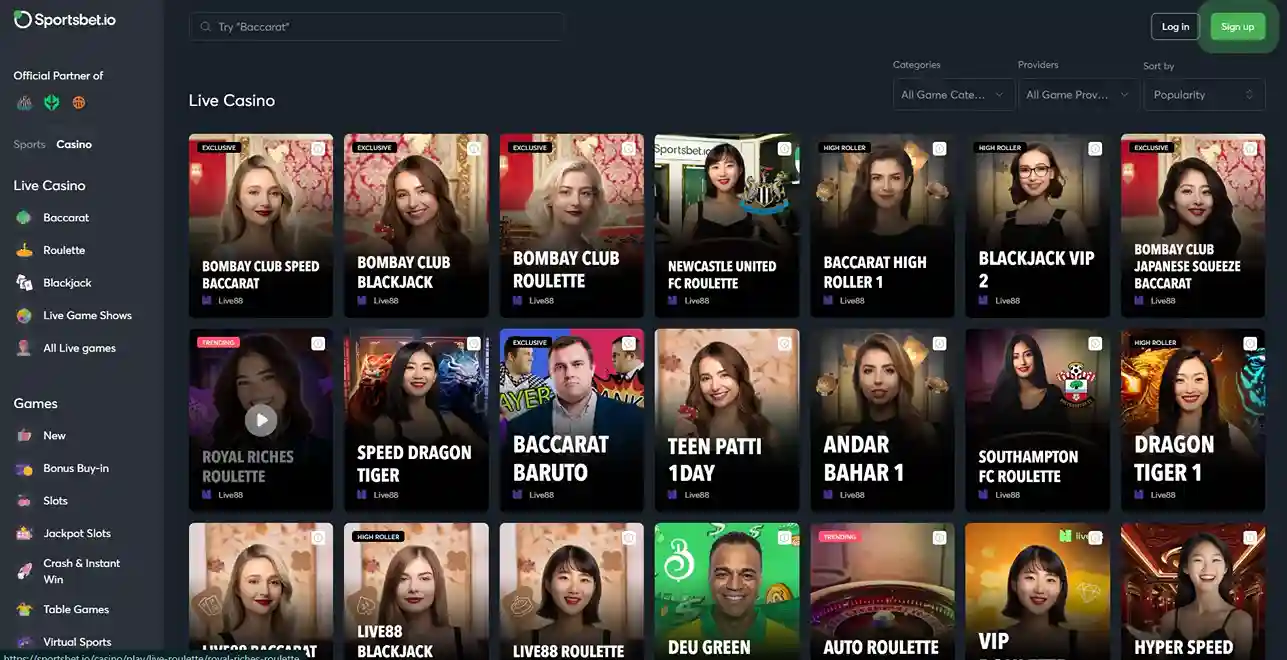This screenshot has width=1287, height=660.
Task: Click the Crash & Instant Win rocket icon
Action: [x=24, y=571]
